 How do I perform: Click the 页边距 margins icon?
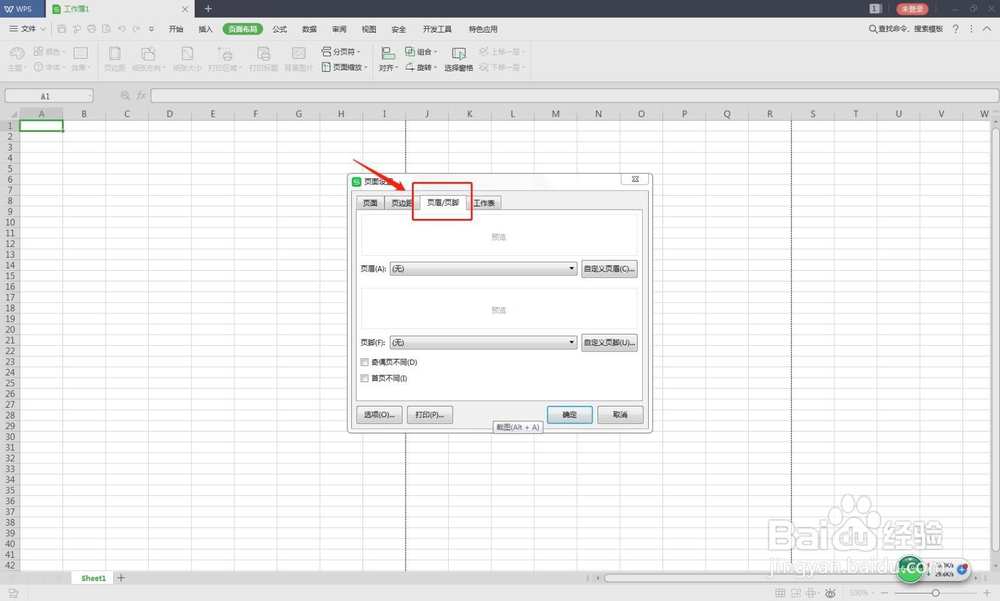pos(115,54)
